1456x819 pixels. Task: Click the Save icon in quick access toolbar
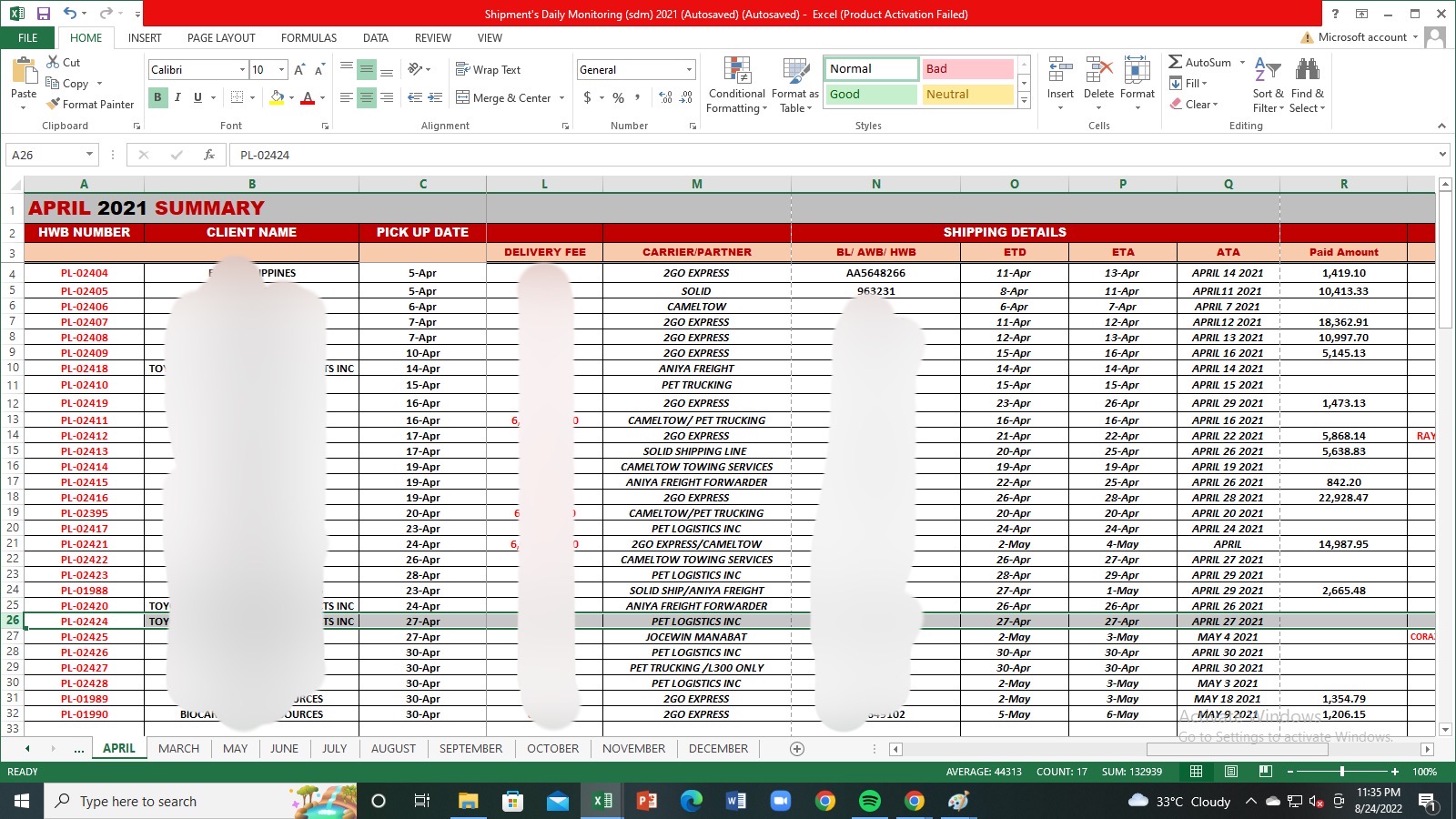pos(43,14)
